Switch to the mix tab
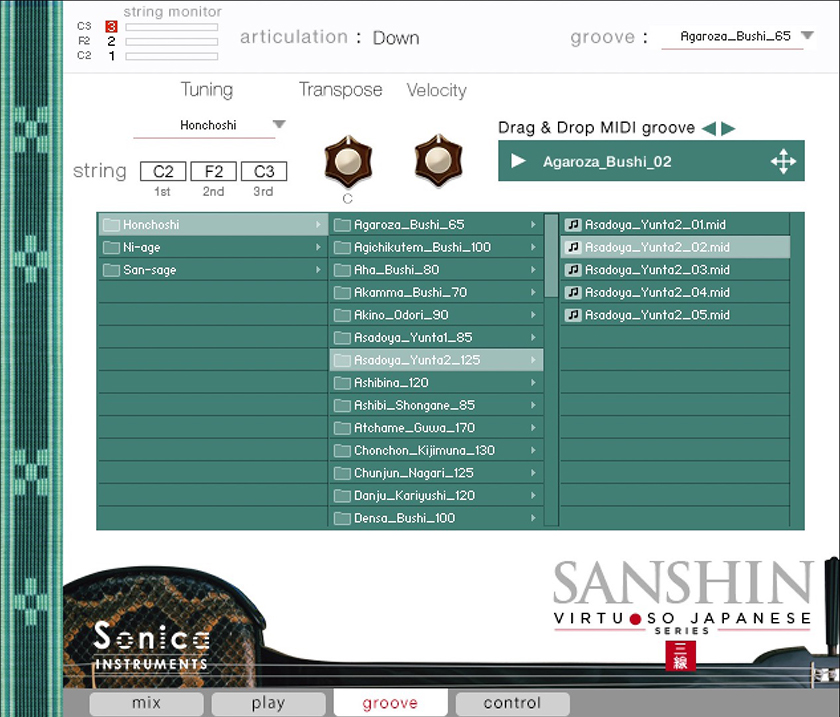Viewport: 840px width, 717px height. click(x=146, y=703)
